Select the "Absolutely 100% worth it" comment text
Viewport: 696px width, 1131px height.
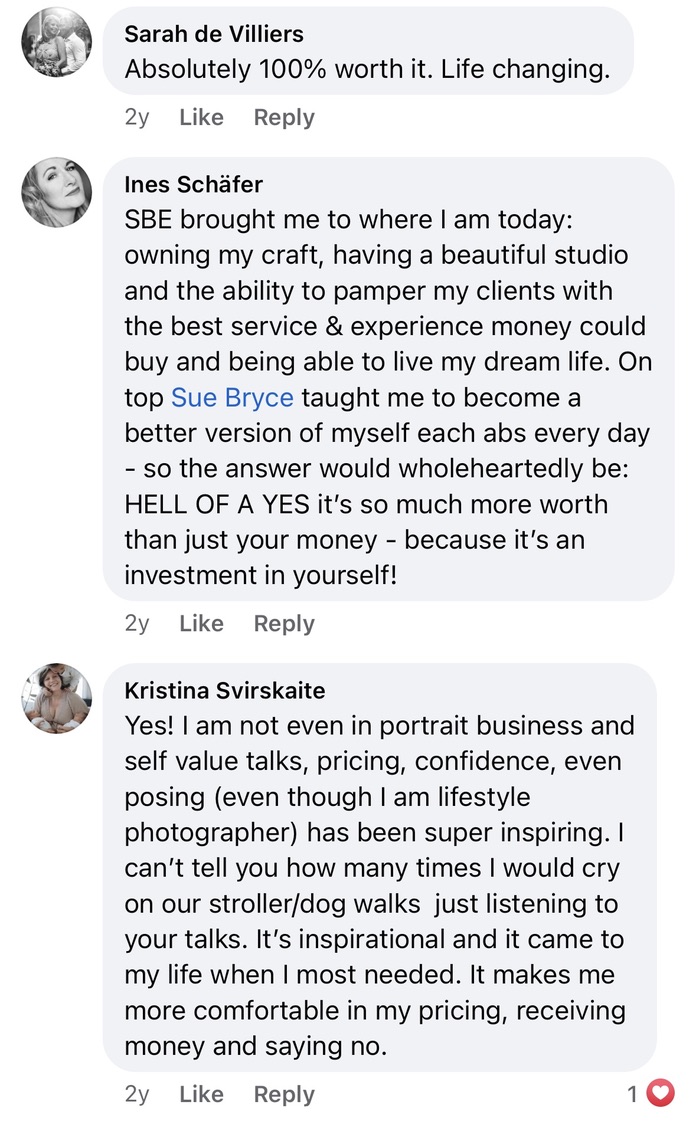(366, 72)
